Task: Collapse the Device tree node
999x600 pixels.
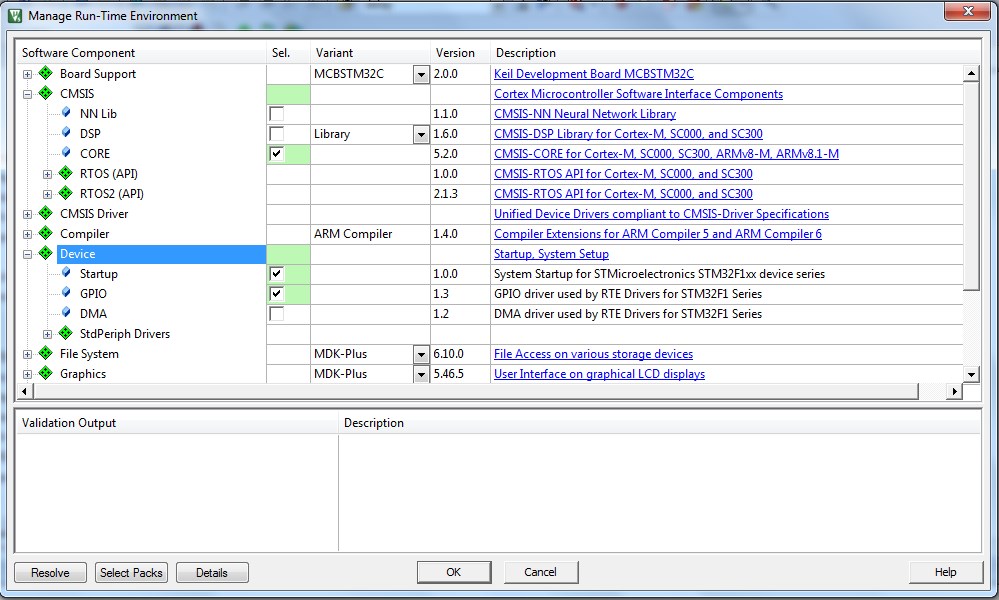Action: coord(27,254)
